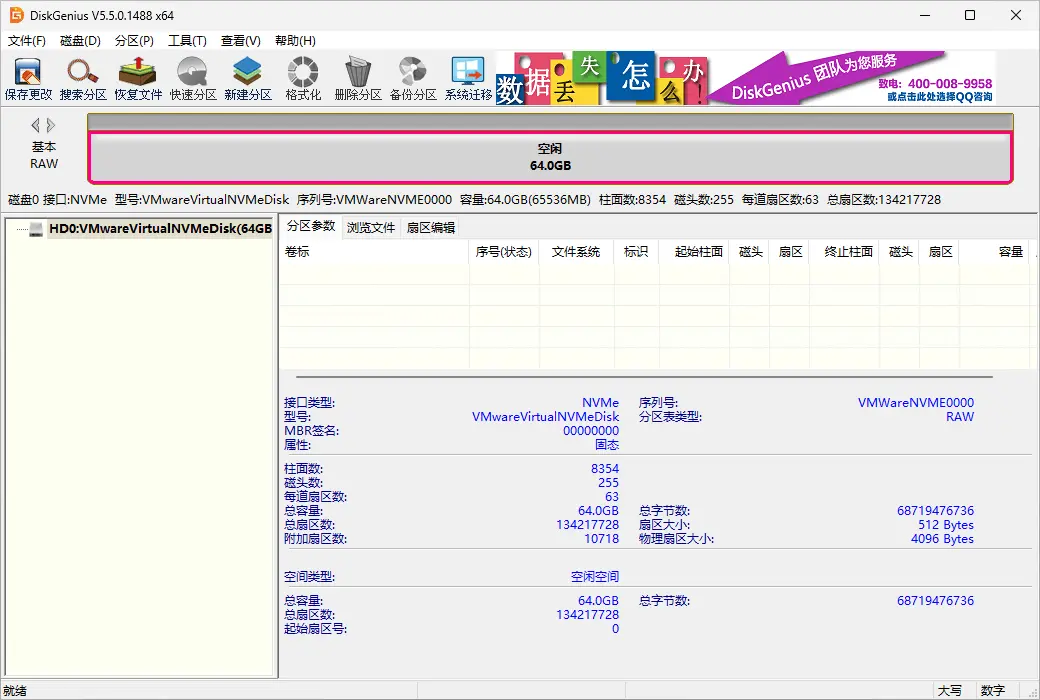The width and height of the screenshot is (1040, 700).
Task: Click the HD0 disk drive icon in tree
Action: 36,229
